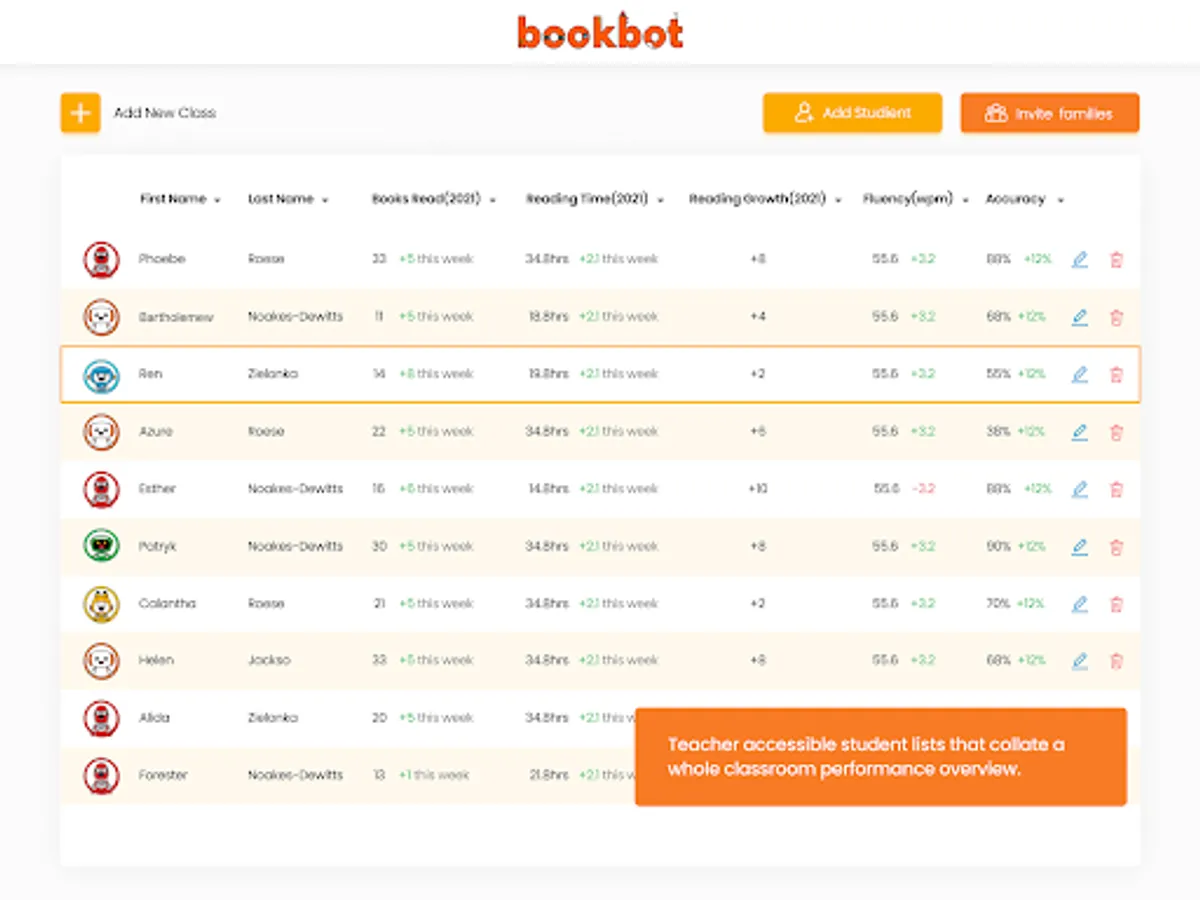Click Patryk's 90% accuracy value

[998, 547]
